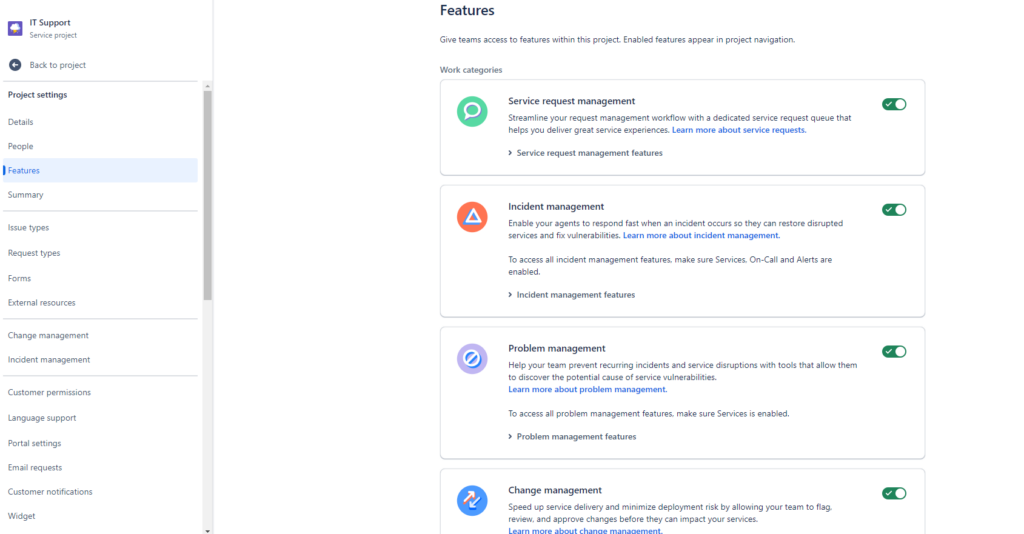
Task: Open Language support settings
Action: (x=42, y=418)
